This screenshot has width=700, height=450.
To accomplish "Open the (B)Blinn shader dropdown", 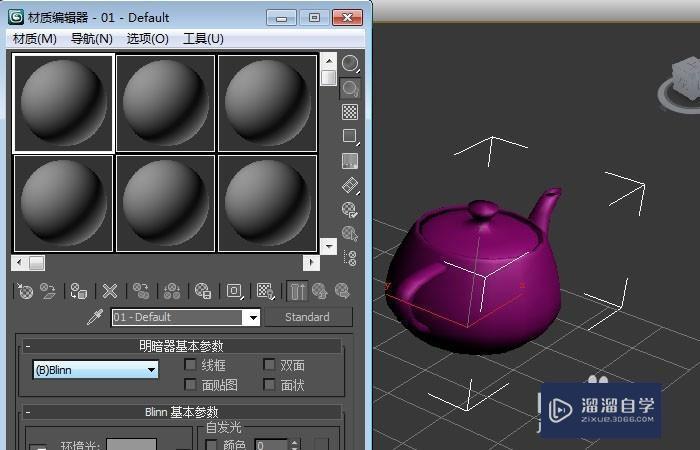I will 96,370.
